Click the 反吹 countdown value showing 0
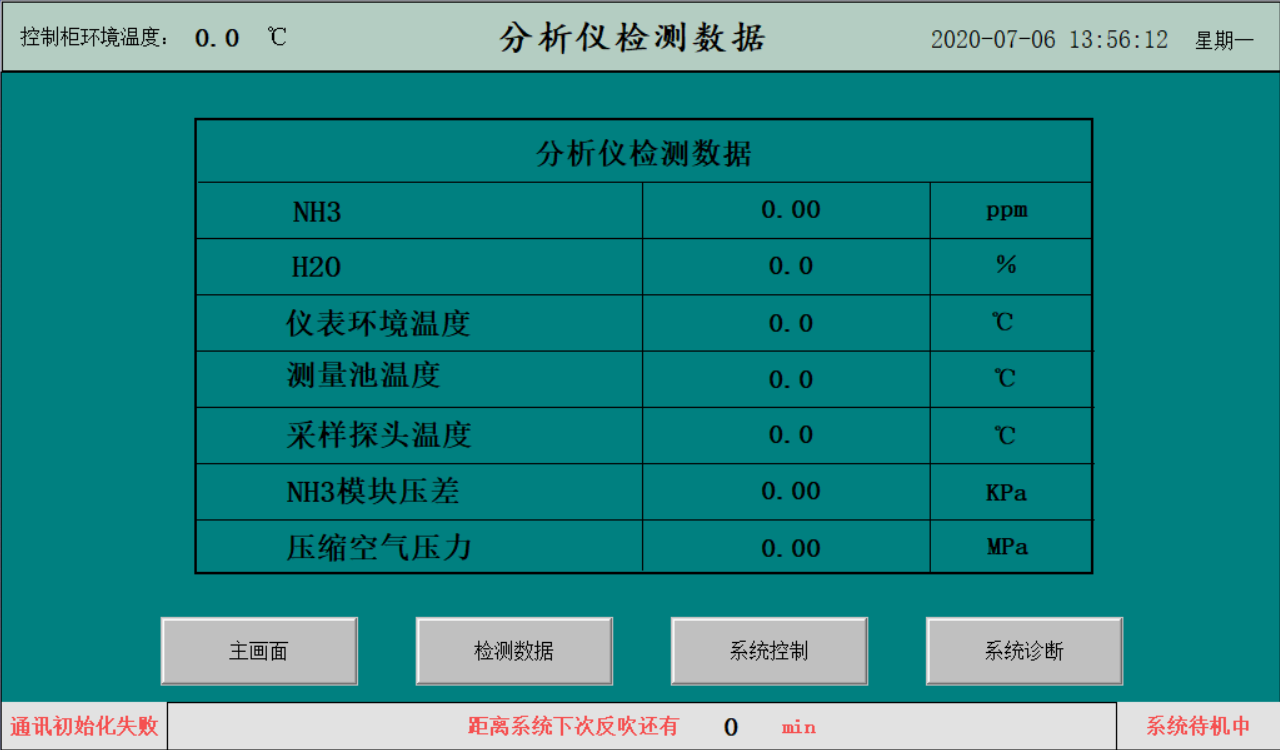The width and height of the screenshot is (1280, 750). 731,727
